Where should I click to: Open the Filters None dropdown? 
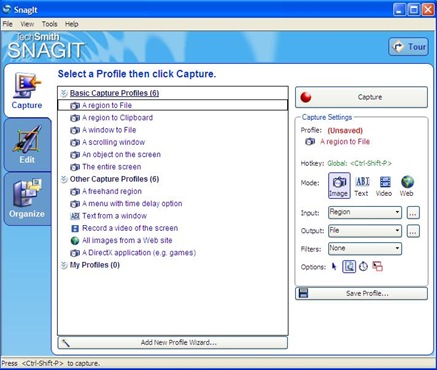[x=365, y=249]
